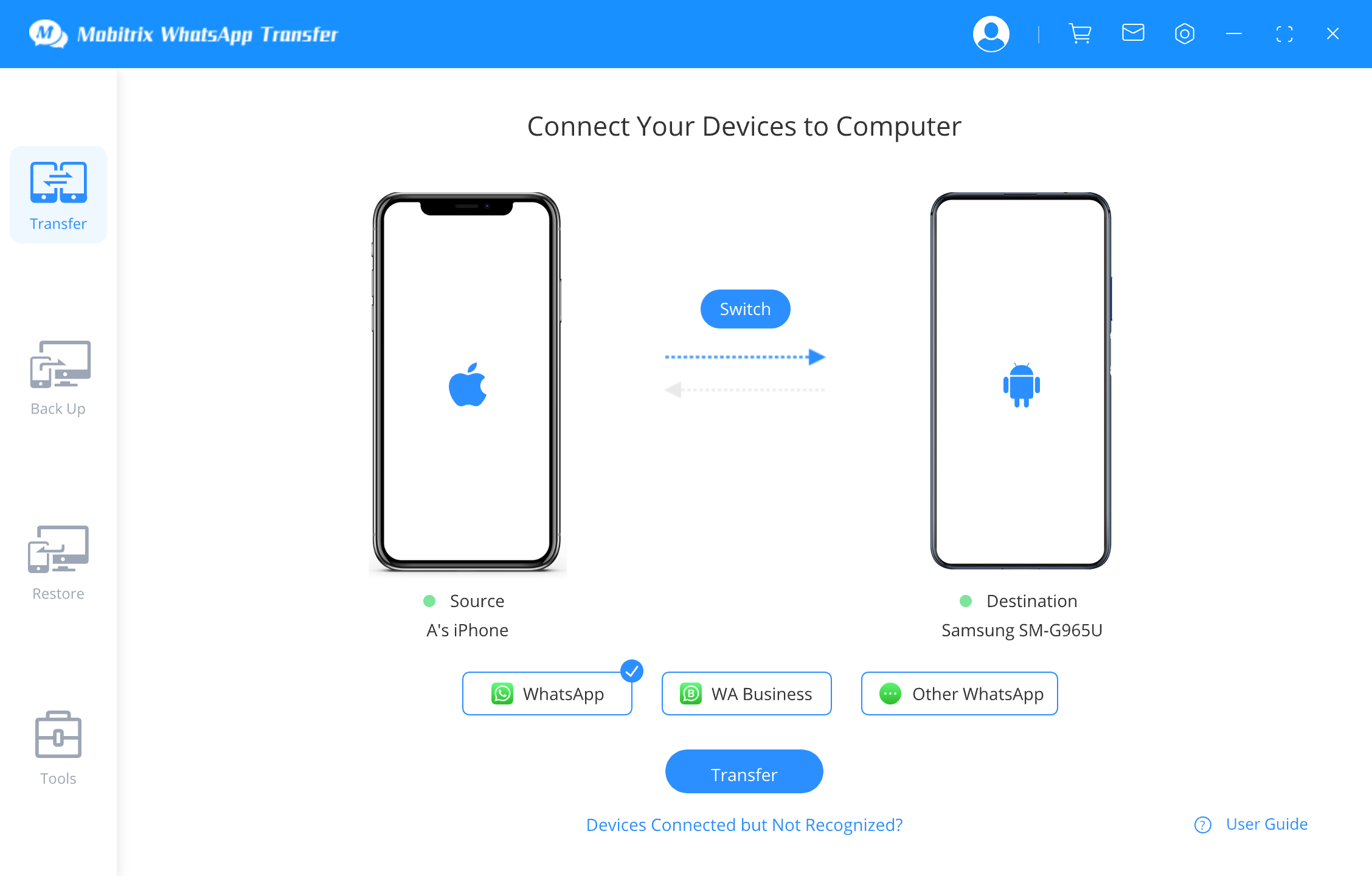The height and width of the screenshot is (876, 1372).
Task: Select the WA Business transfer option
Action: [745, 693]
